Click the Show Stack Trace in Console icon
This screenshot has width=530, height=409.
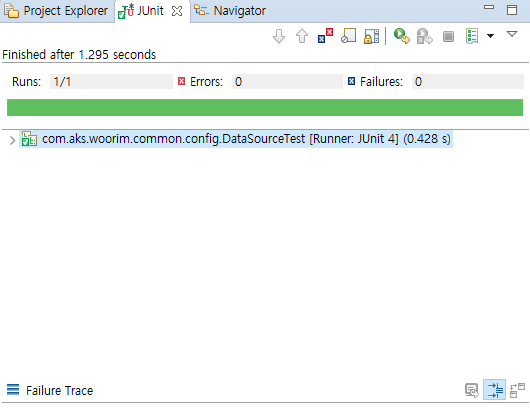472,390
